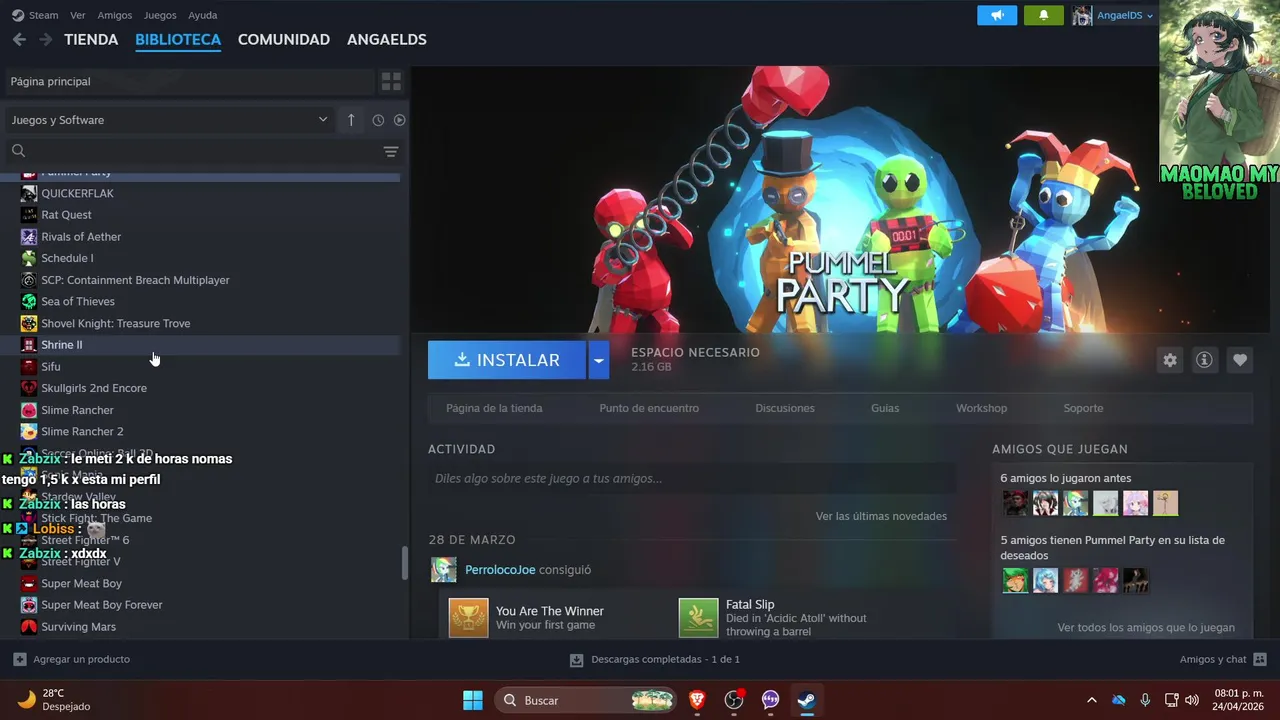The height and width of the screenshot is (720, 1280).
Task: Select Shrine II in library list
Action: point(200,345)
